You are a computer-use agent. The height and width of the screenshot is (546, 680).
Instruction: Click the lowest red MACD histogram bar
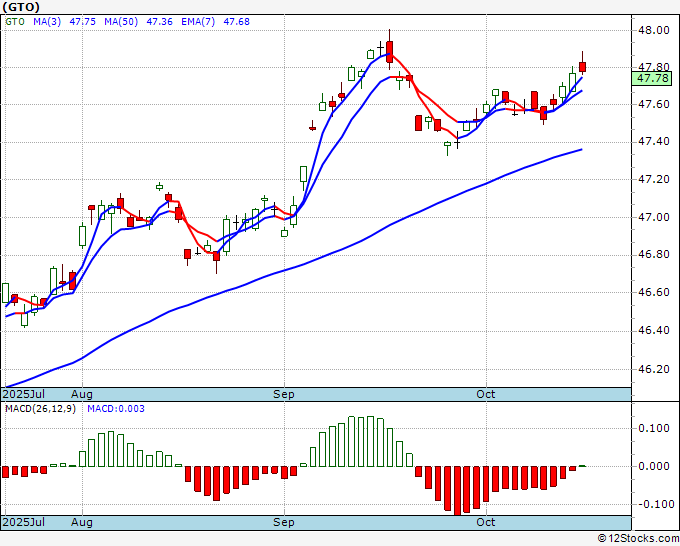[x=457, y=490]
